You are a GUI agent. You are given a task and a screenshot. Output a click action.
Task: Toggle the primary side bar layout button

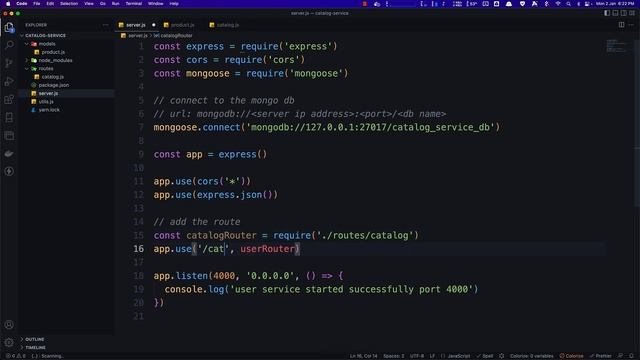pyautogui.click(x=607, y=13)
